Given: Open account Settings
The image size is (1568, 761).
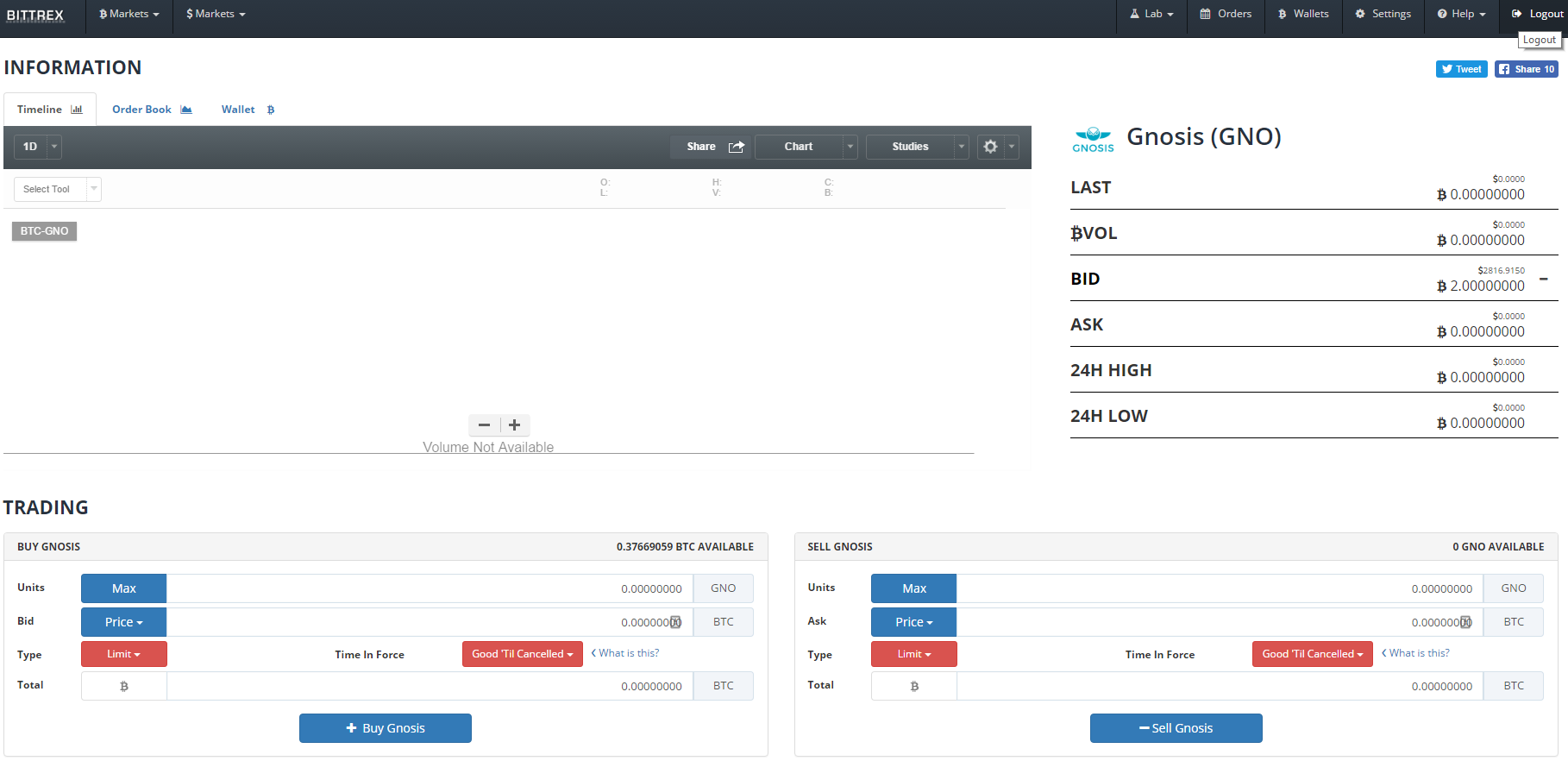Looking at the screenshot, I should pyautogui.click(x=1383, y=14).
